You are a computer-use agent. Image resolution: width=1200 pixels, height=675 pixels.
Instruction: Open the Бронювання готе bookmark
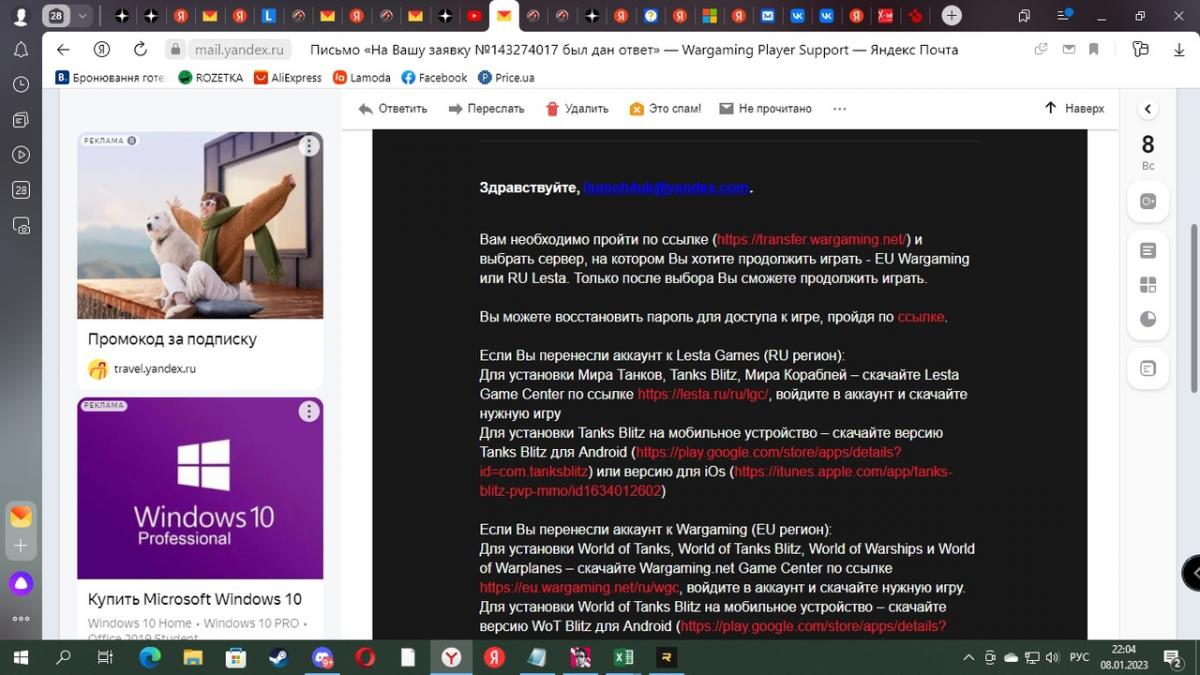(109, 77)
